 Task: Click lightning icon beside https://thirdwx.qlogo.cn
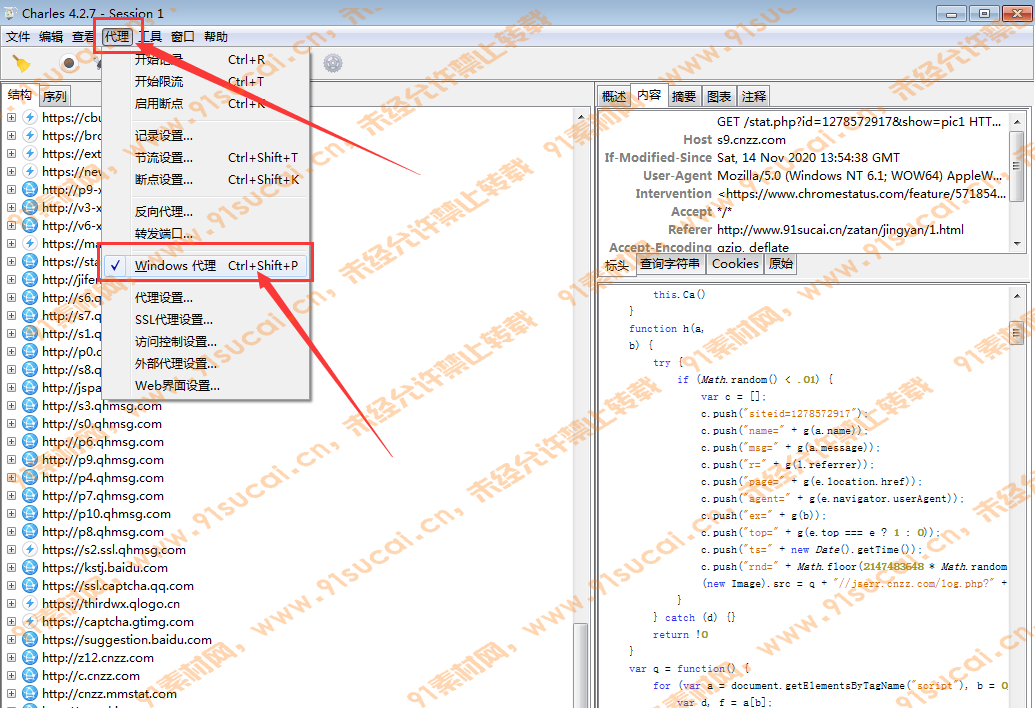(x=30, y=604)
